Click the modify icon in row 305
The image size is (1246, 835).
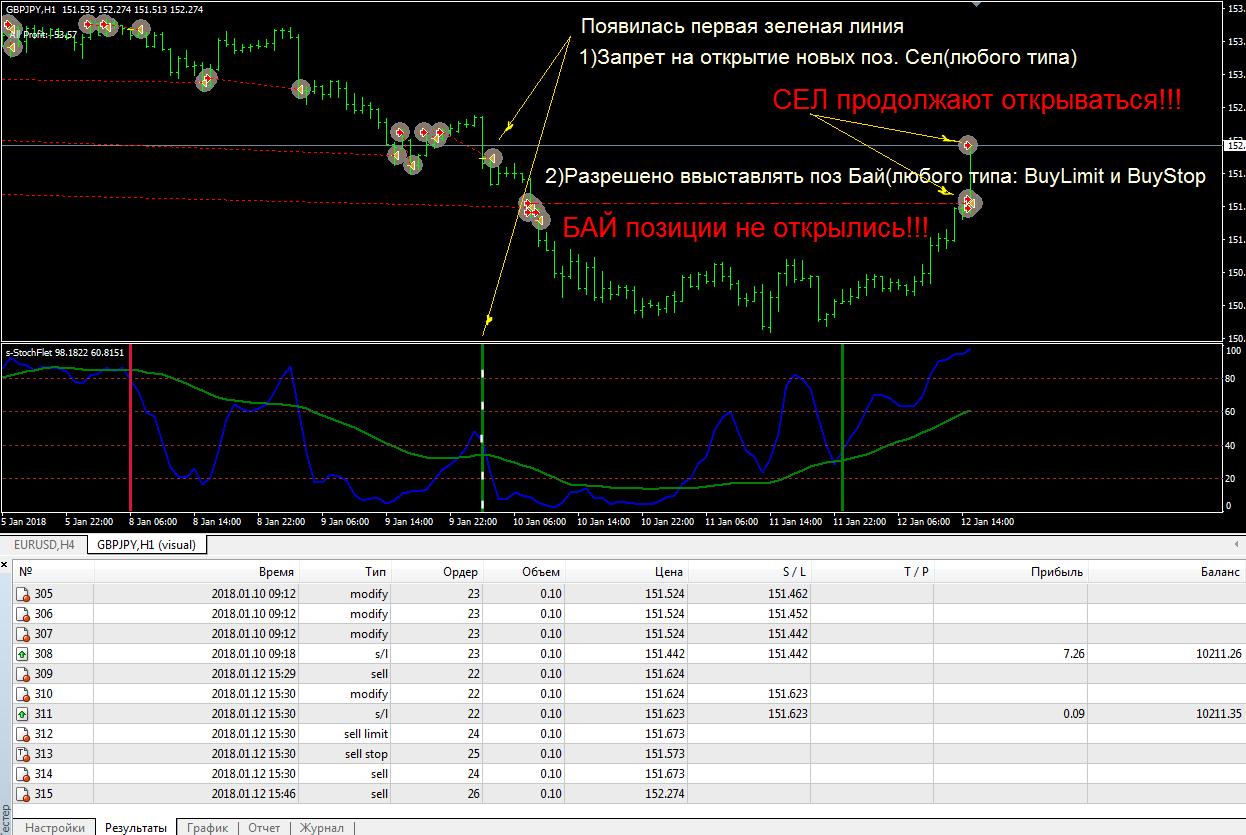tap(22, 594)
